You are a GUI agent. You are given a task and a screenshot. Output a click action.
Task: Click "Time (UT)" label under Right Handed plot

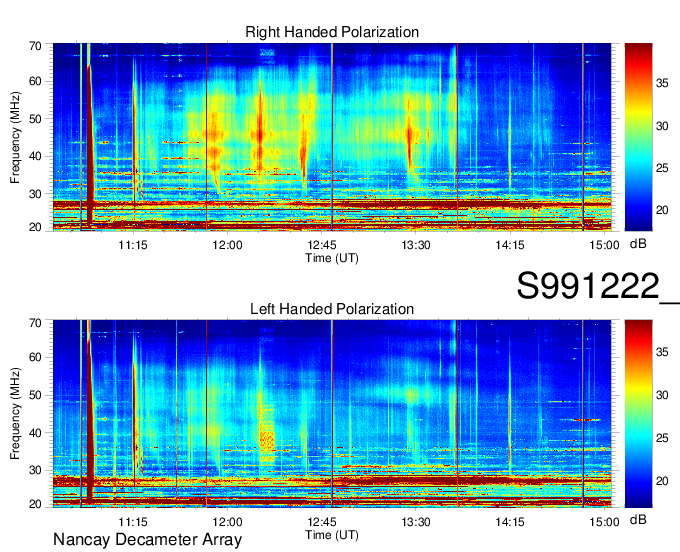(332, 258)
